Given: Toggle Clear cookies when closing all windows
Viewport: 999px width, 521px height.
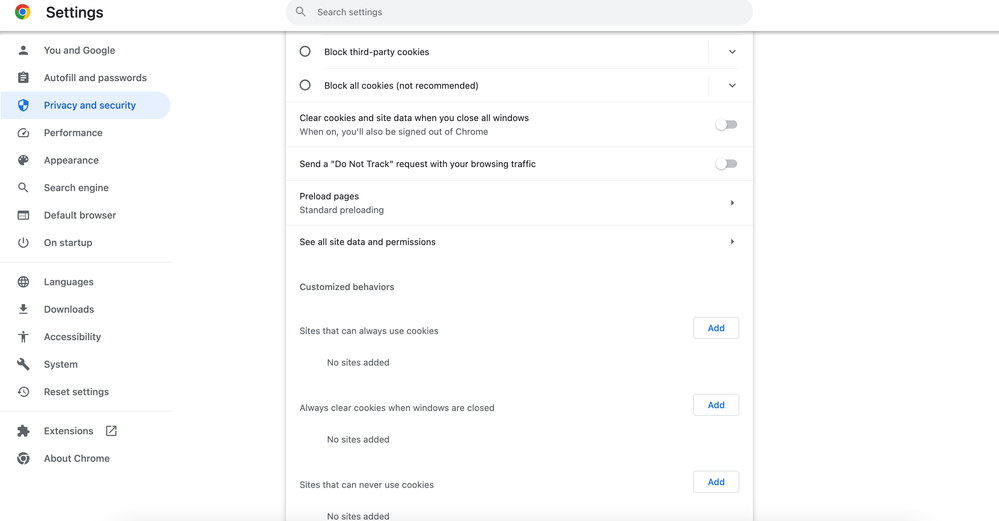Looking at the screenshot, I should (x=726, y=125).
